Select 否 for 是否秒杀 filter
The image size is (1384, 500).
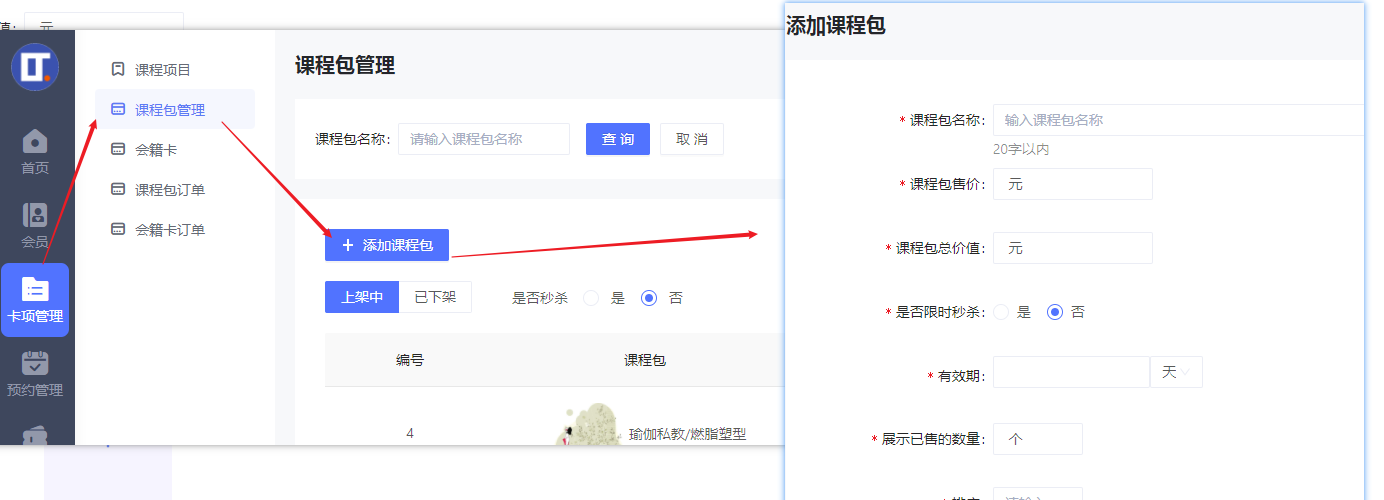point(649,298)
